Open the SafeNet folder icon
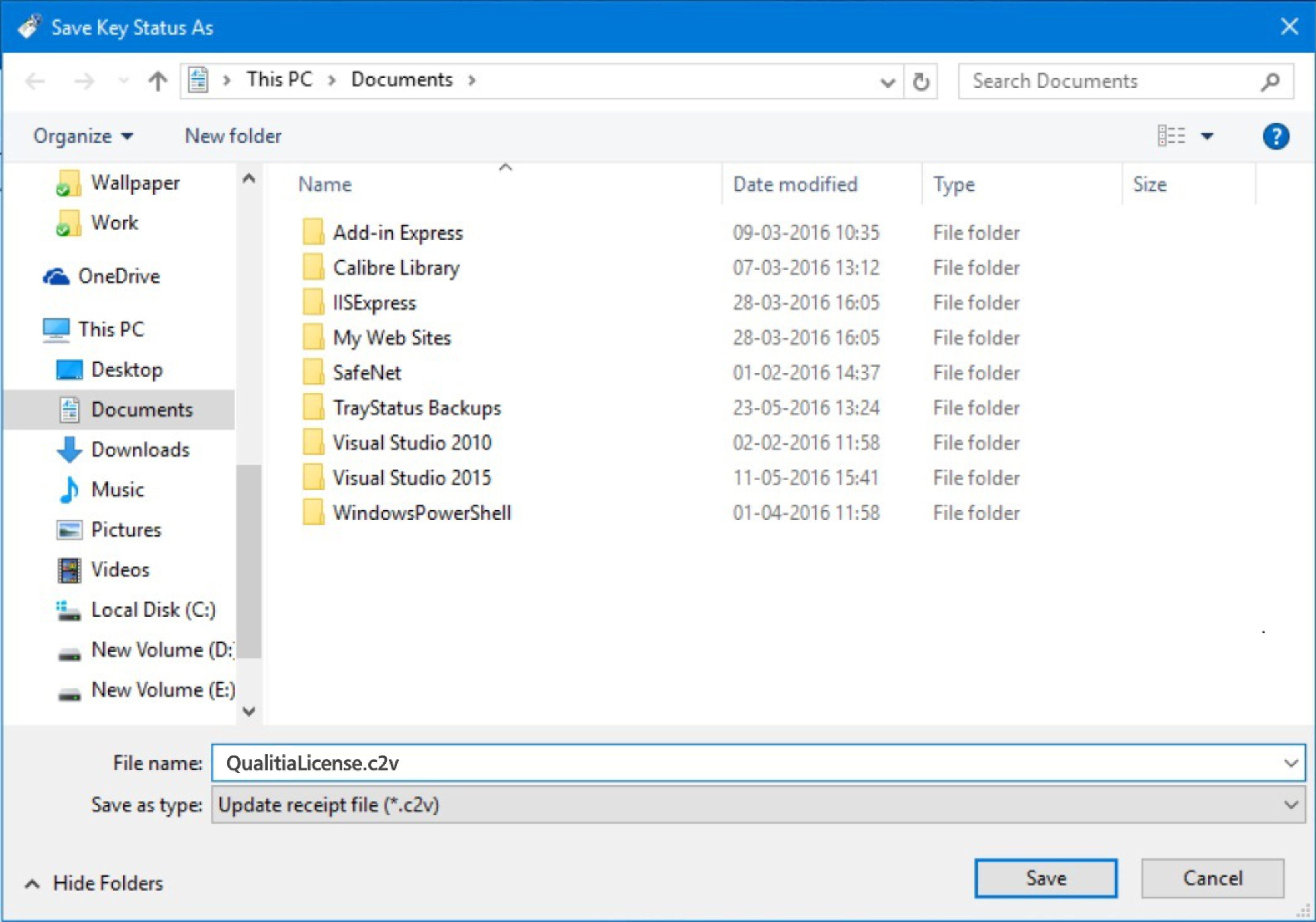1316x922 pixels. (313, 373)
